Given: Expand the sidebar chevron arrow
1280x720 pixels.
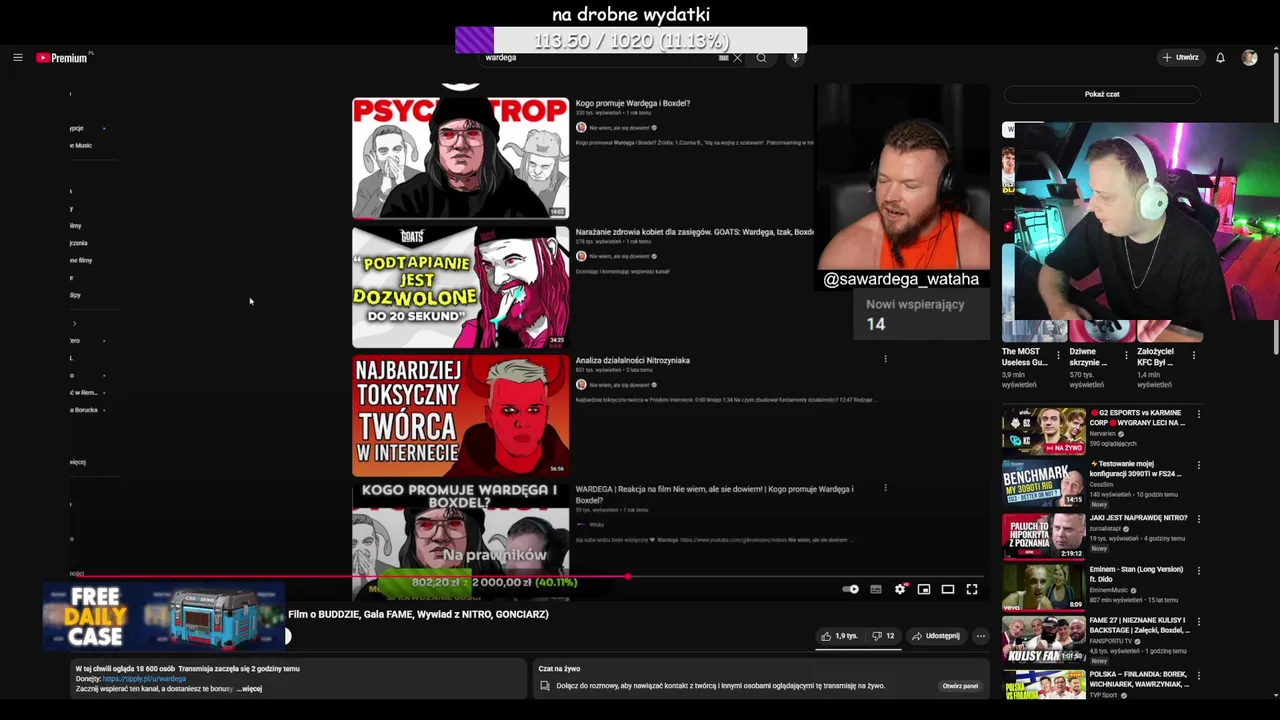Looking at the screenshot, I should pos(74,324).
